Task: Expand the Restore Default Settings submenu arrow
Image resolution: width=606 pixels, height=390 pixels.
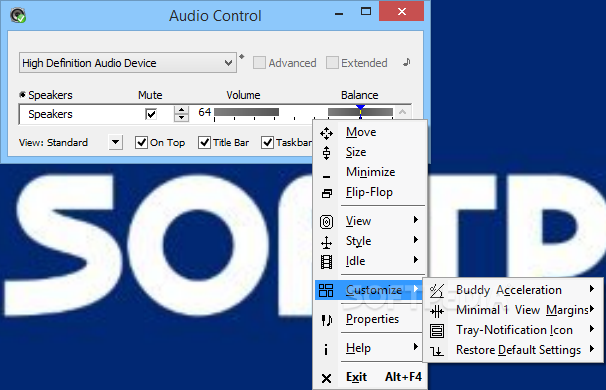Action: (592, 349)
